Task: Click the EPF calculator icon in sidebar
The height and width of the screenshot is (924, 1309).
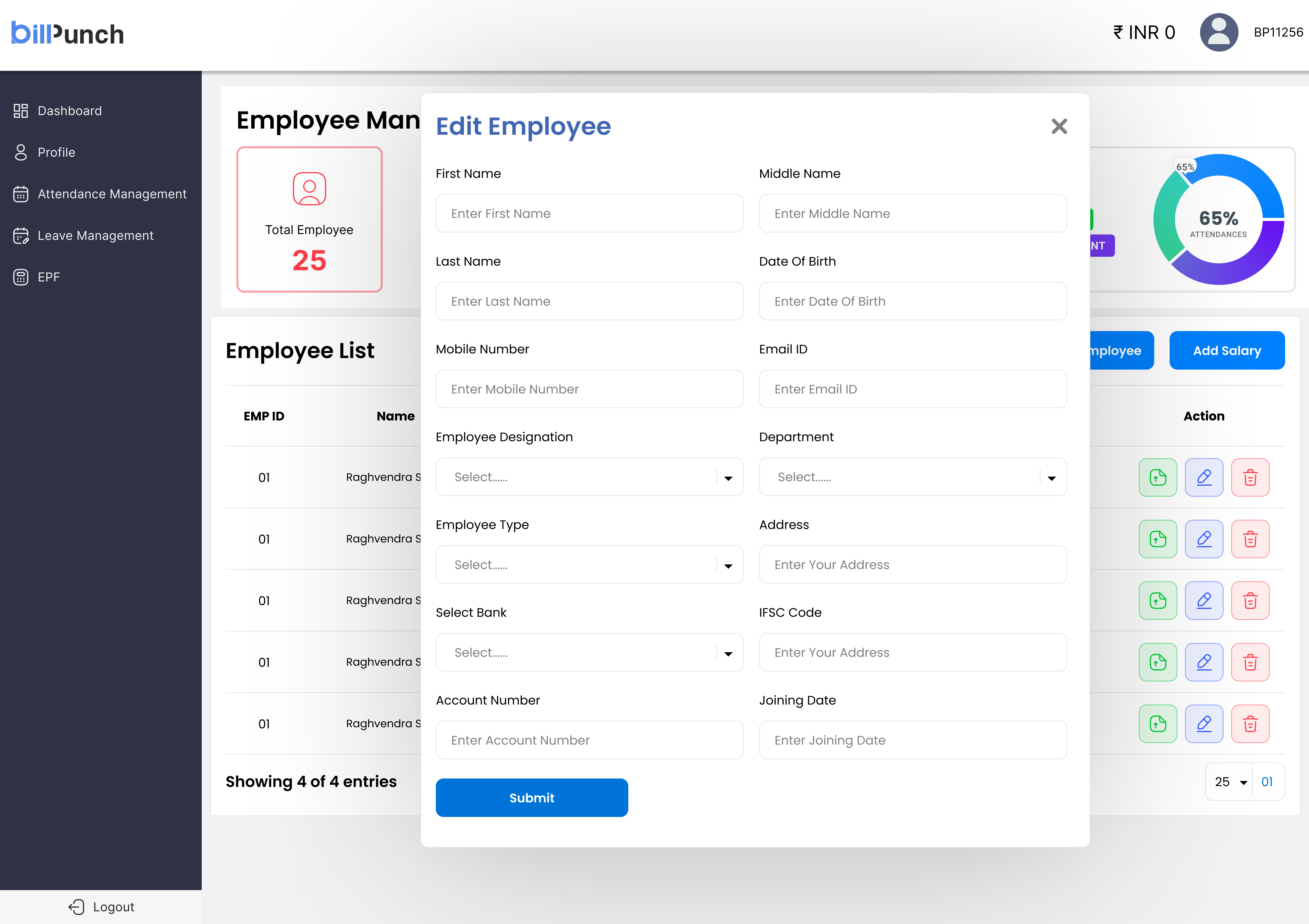Action: pos(21,277)
